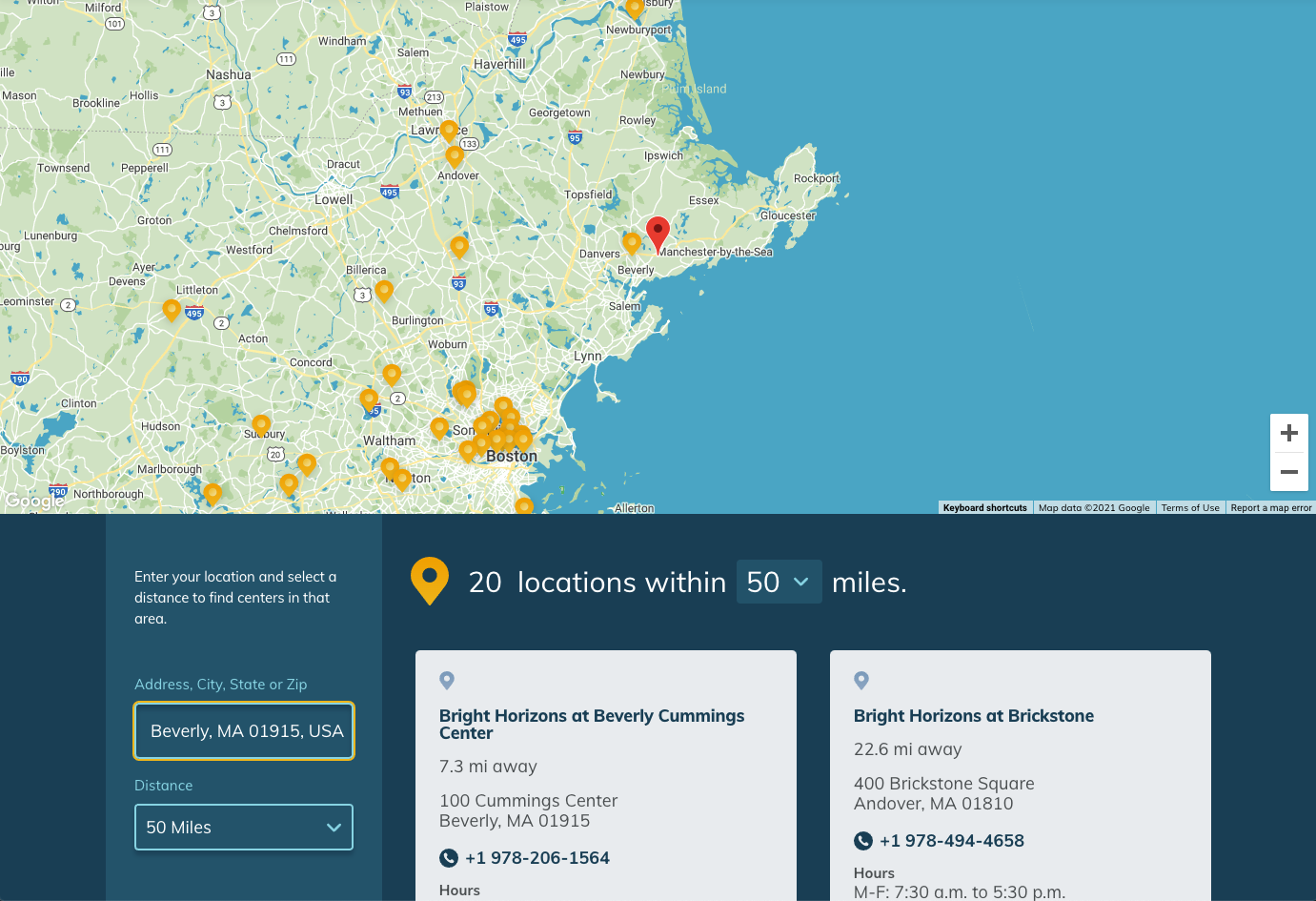Image resolution: width=1316 pixels, height=901 pixels.
Task: Click the Nashua label on map
Action: pos(229,74)
